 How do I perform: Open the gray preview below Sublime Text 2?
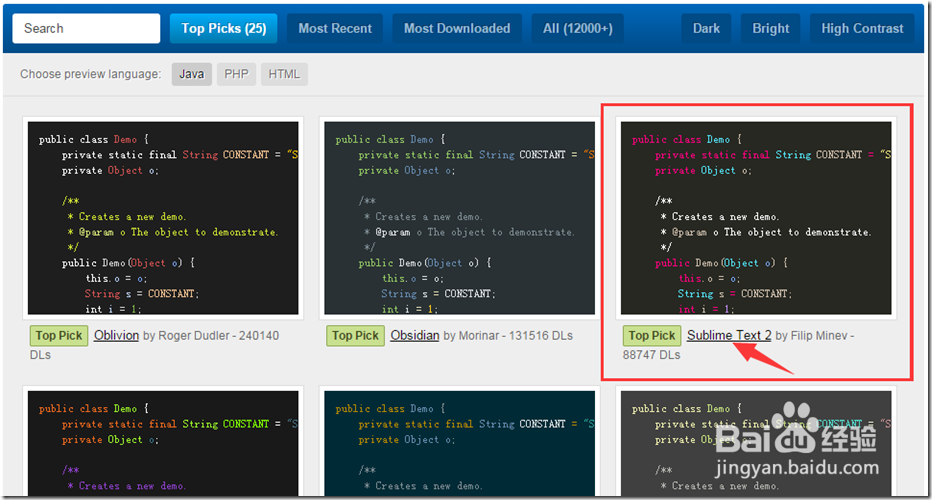756,442
